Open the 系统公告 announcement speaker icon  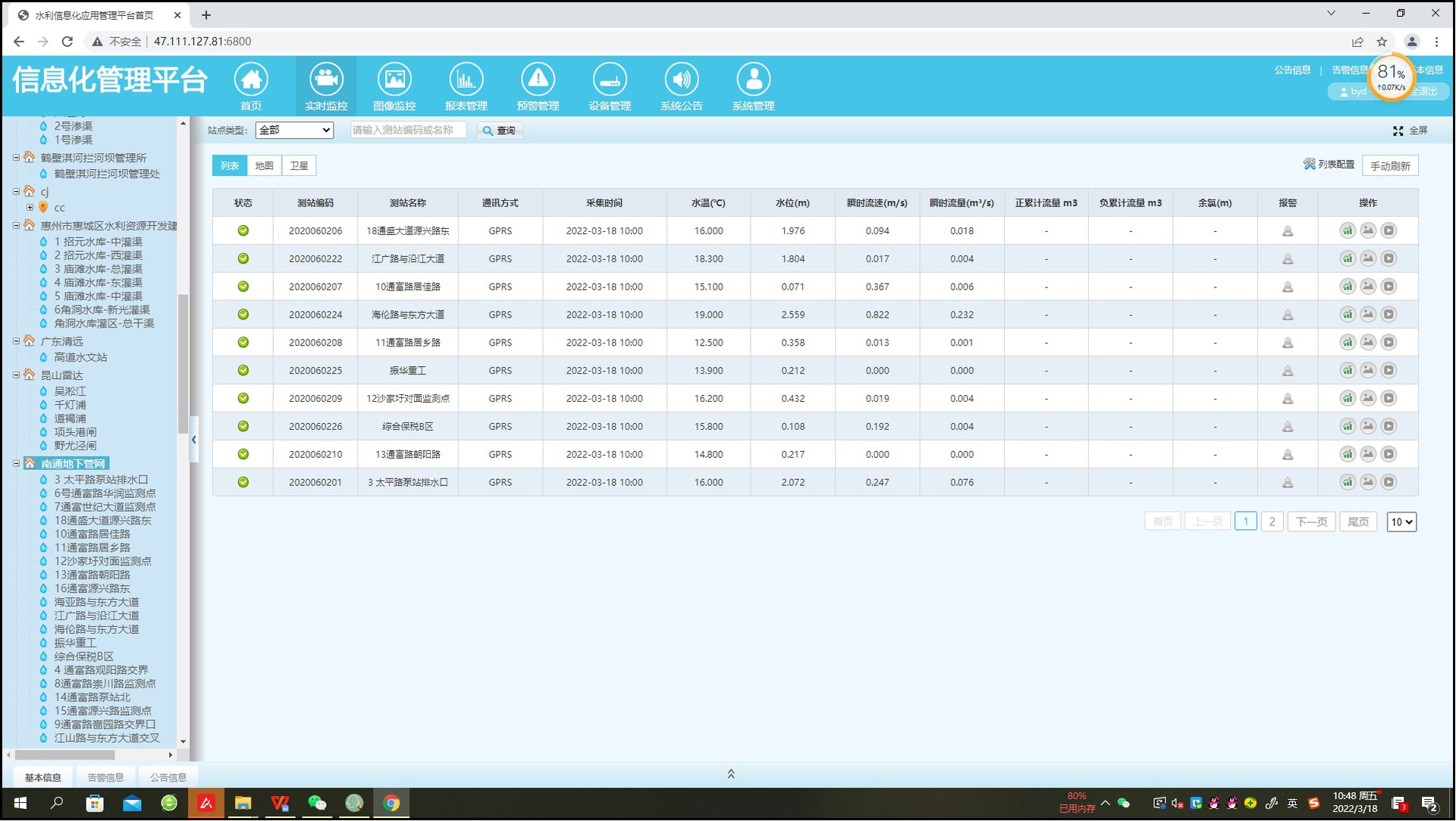tap(681, 80)
